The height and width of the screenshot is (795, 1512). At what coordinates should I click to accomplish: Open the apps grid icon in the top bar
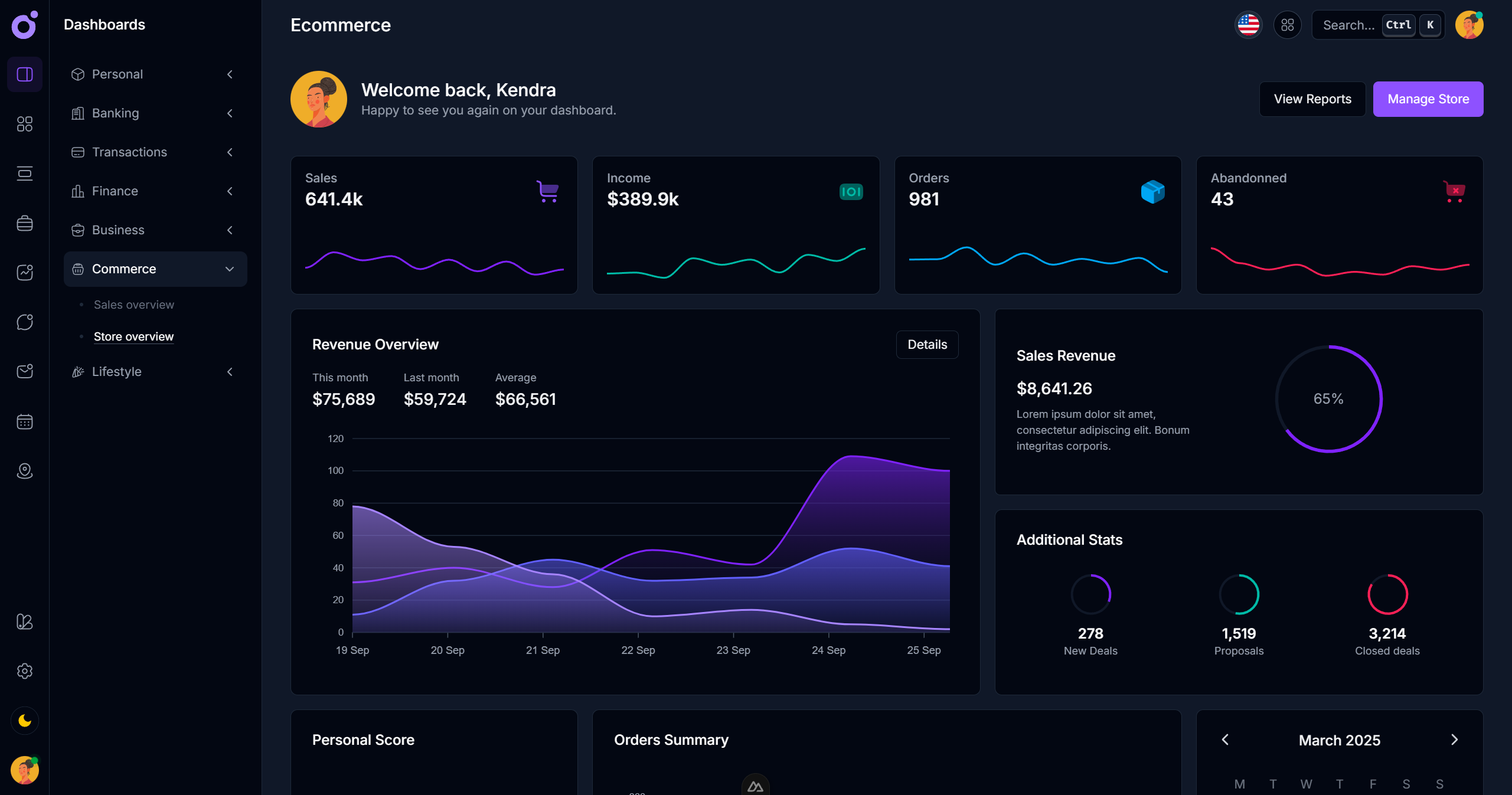(x=1288, y=25)
